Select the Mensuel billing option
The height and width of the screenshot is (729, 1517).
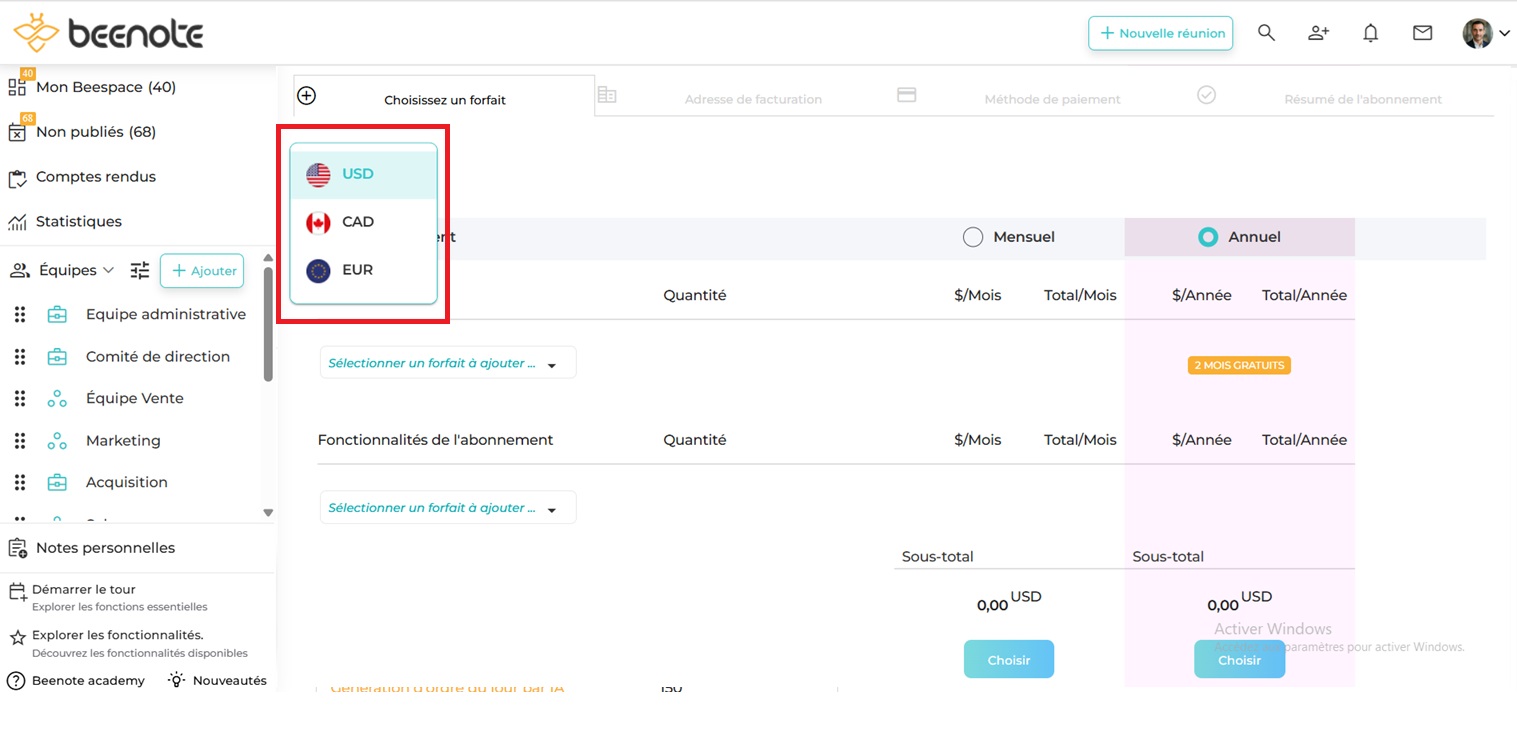point(973,237)
